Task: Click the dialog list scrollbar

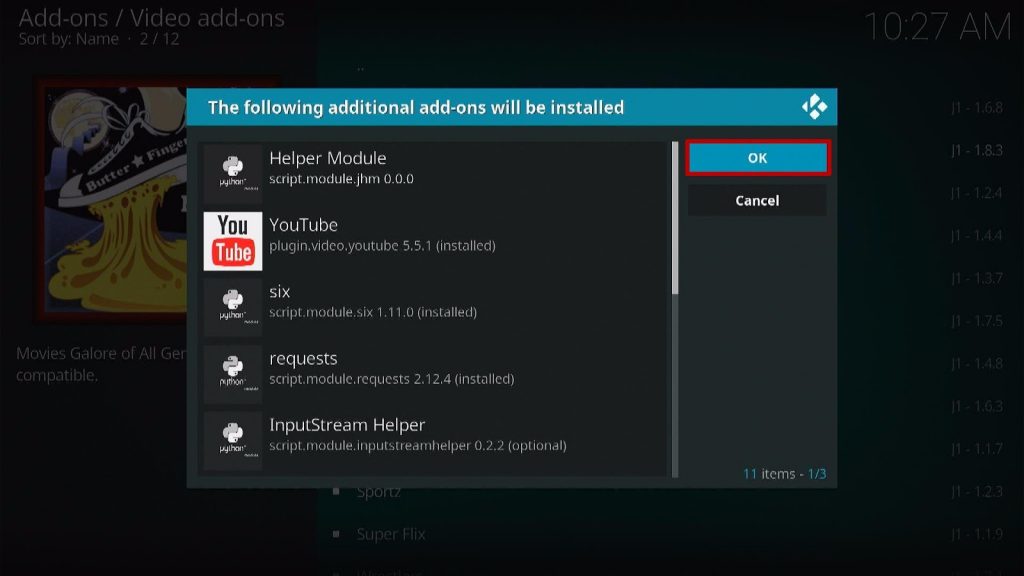Action: [675, 309]
